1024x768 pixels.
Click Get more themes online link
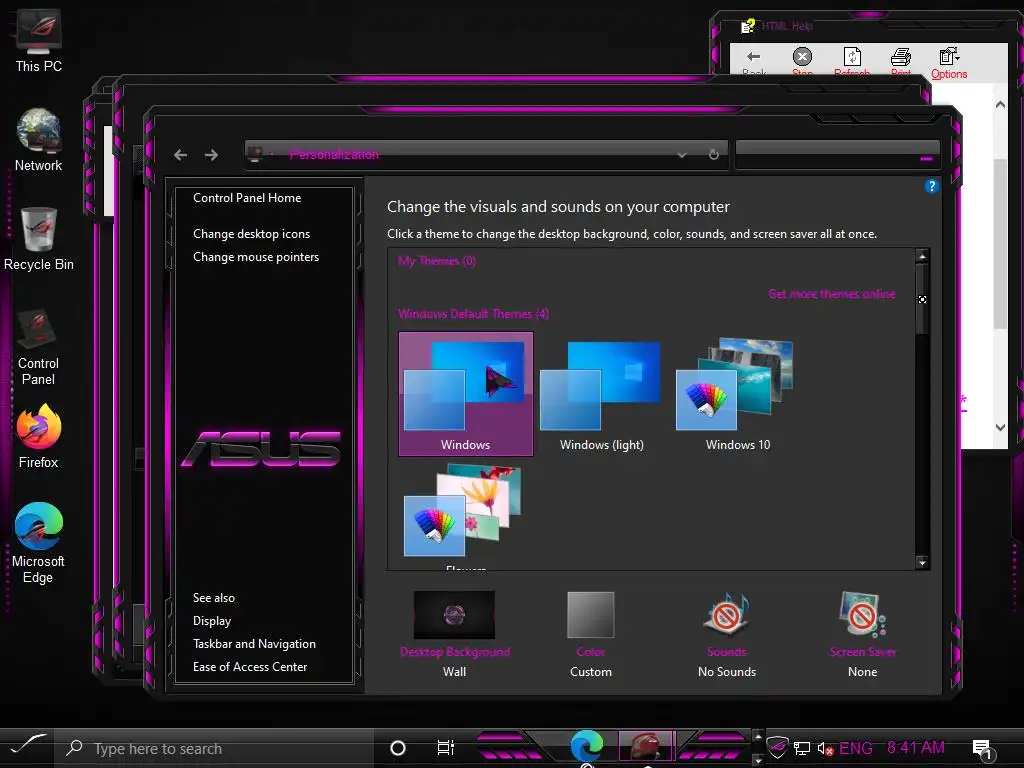tap(831, 294)
